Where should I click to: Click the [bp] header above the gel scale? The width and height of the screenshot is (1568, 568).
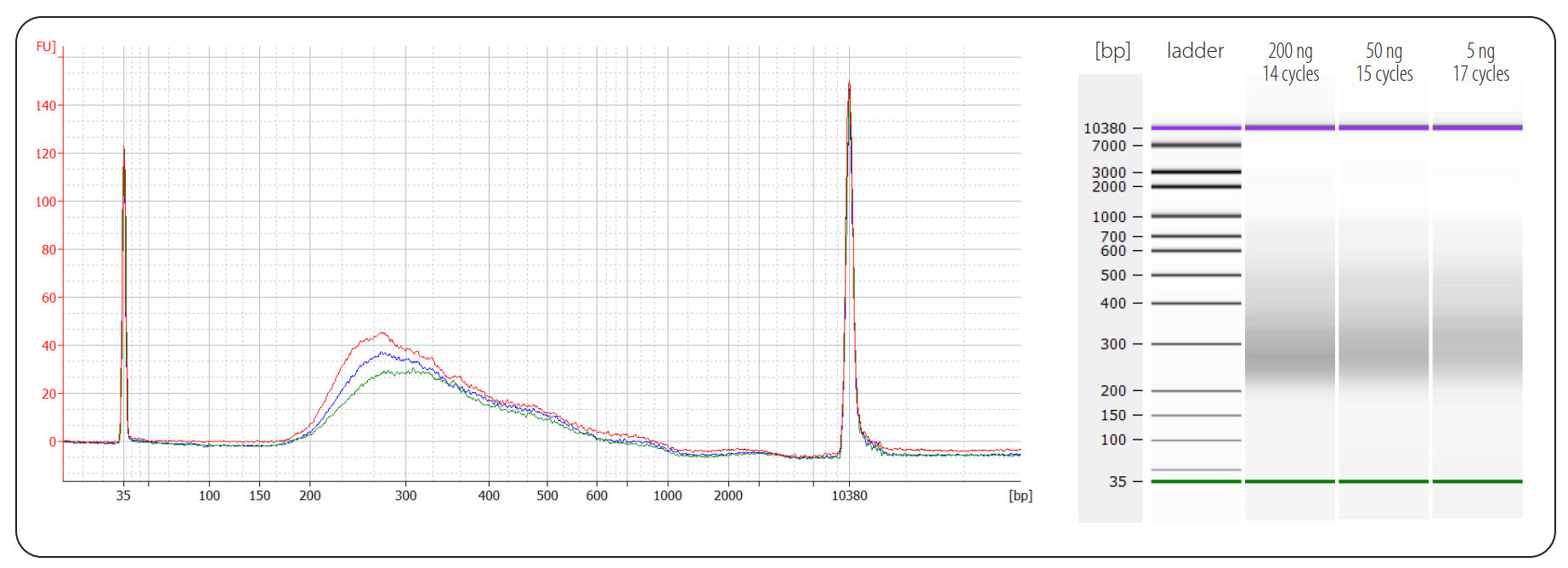tap(1112, 51)
